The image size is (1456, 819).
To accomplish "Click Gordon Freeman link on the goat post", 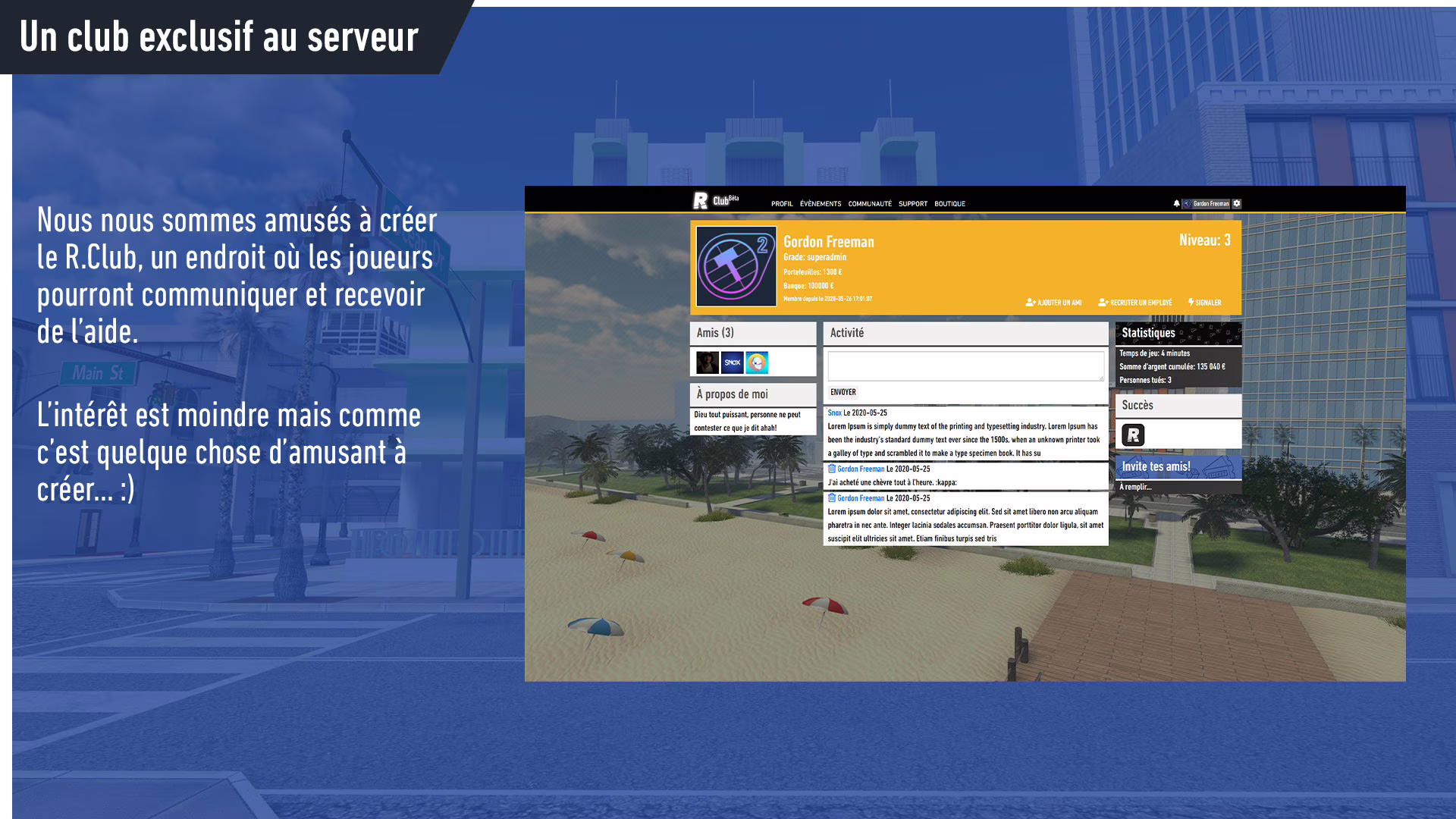I will [861, 469].
